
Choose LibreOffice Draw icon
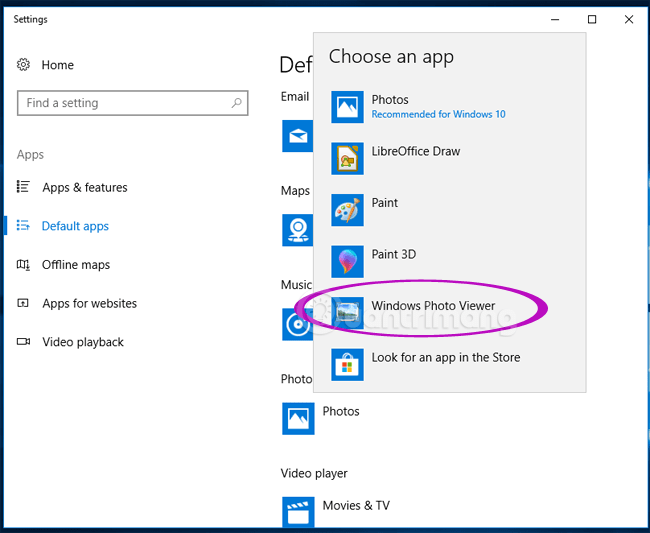pos(347,159)
